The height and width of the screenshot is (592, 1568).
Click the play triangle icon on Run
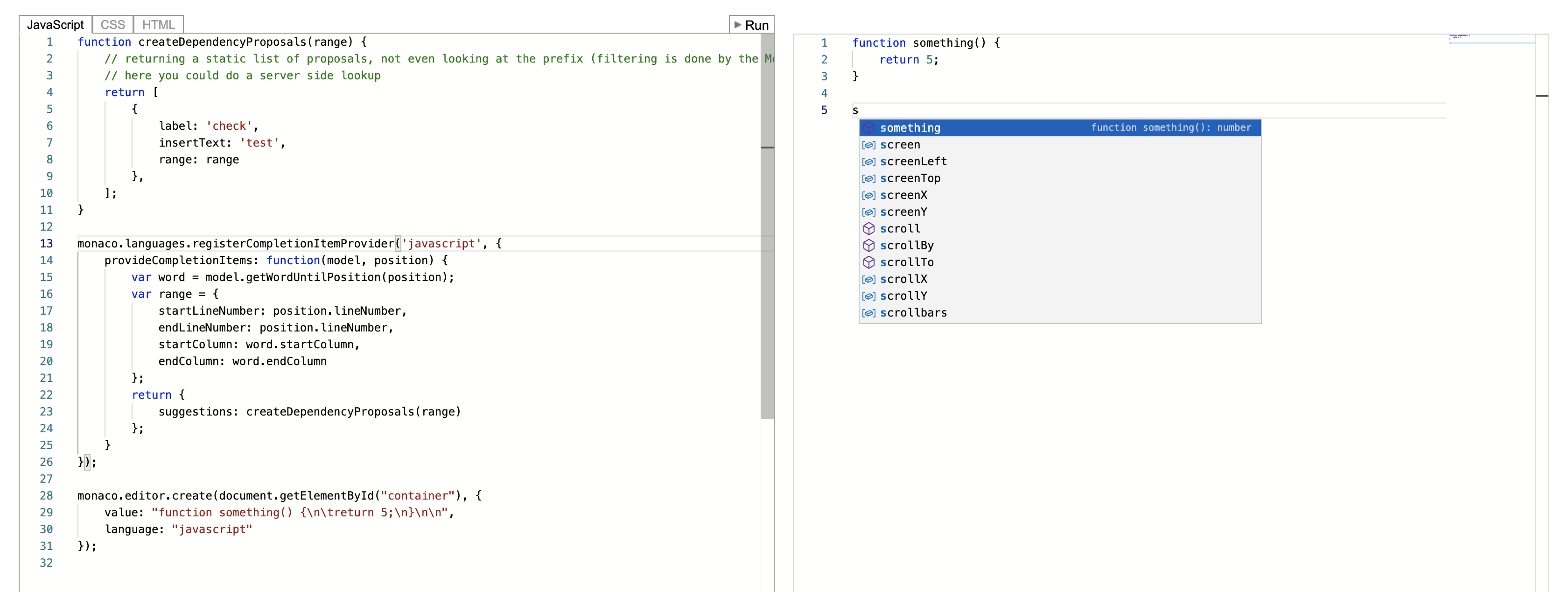(x=738, y=25)
